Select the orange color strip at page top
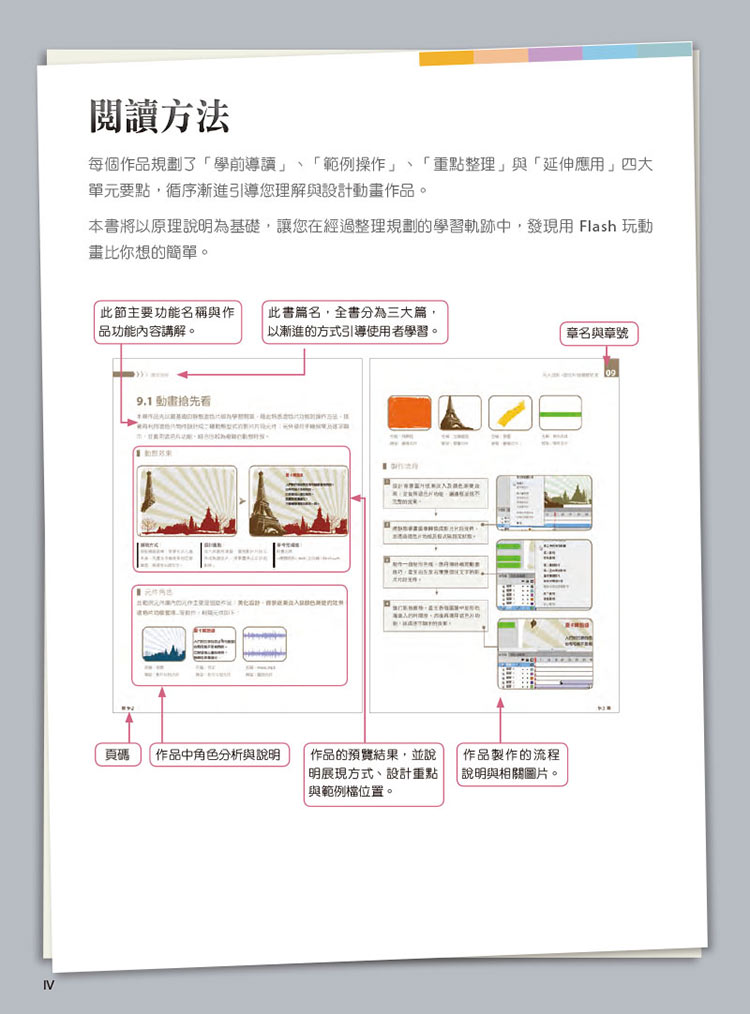Viewport: 750px width, 1014px height. 446,58
